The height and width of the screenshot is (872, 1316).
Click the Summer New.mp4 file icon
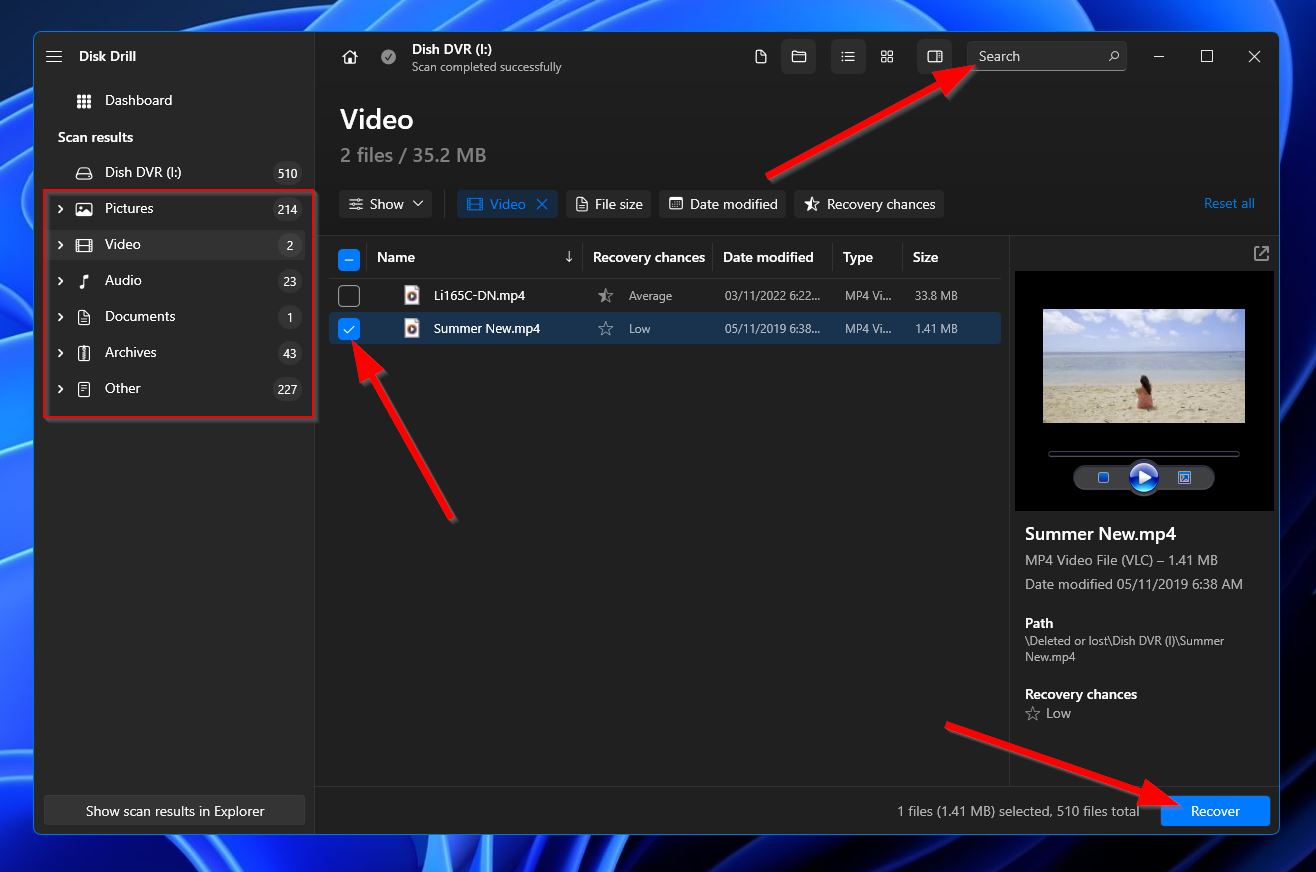pyautogui.click(x=412, y=328)
